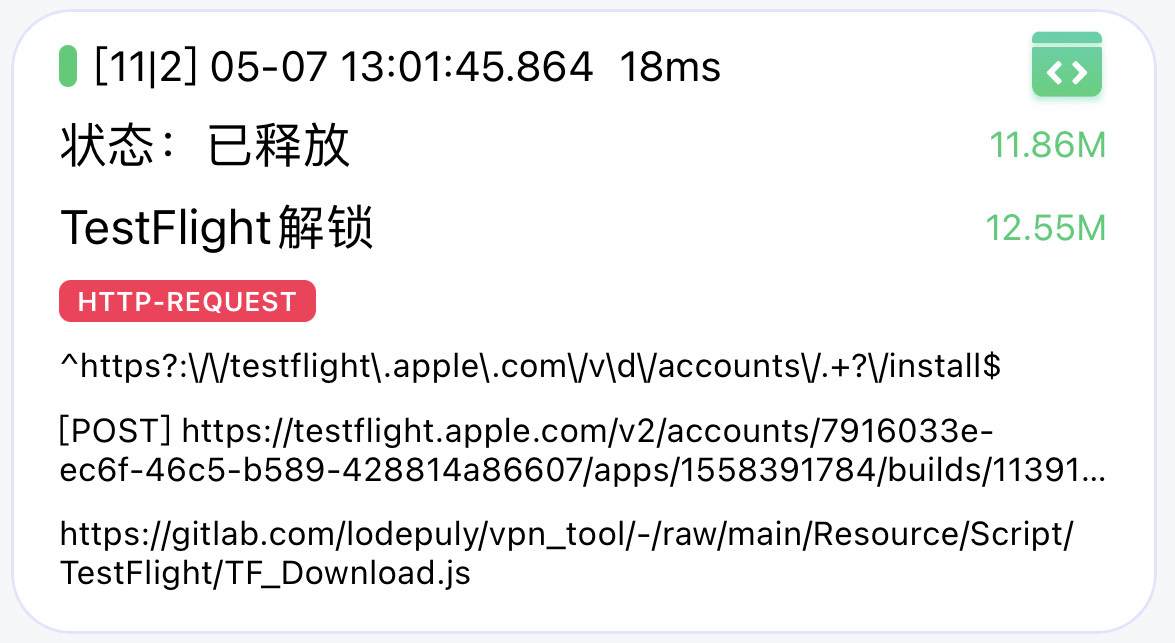Image resolution: width=1175 pixels, height=643 pixels.
Task: Click the ec6f-46c5-b589 account ID line
Action: point(582,471)
